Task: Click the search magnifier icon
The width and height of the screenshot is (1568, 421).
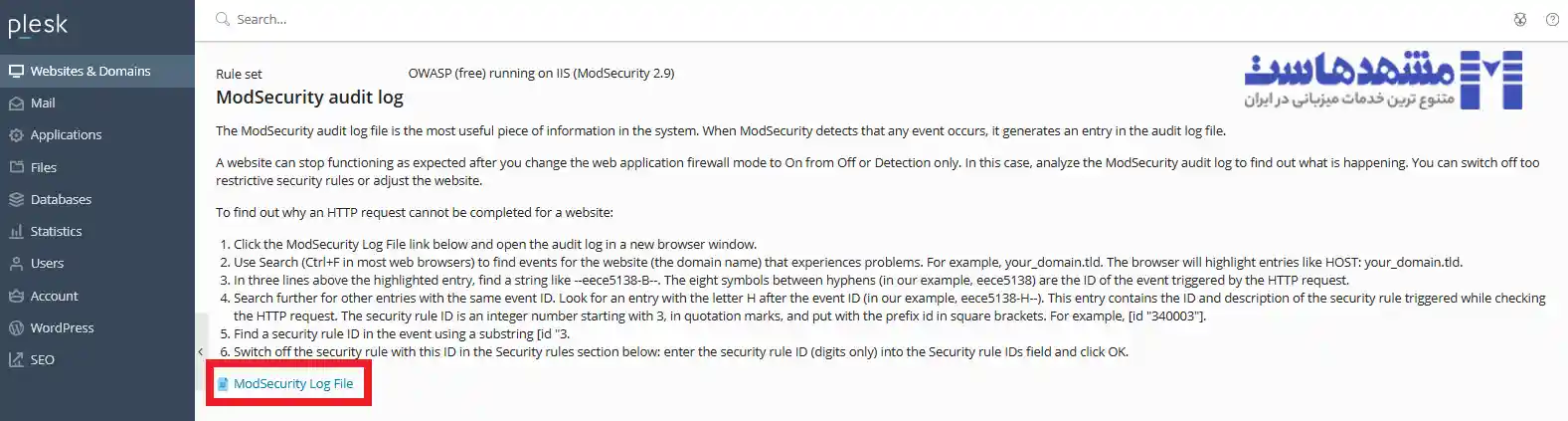Action: point(222,20)
